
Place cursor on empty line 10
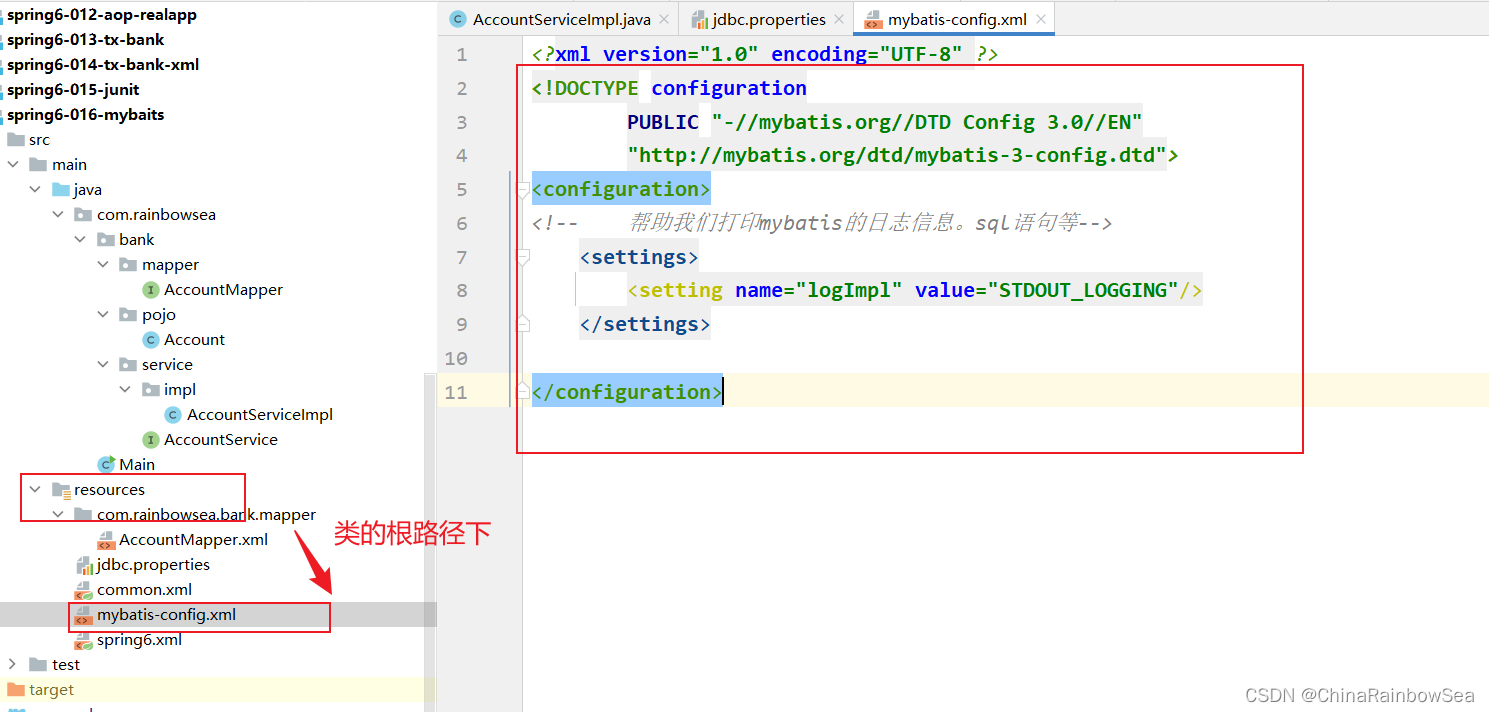click(1005, 358)
